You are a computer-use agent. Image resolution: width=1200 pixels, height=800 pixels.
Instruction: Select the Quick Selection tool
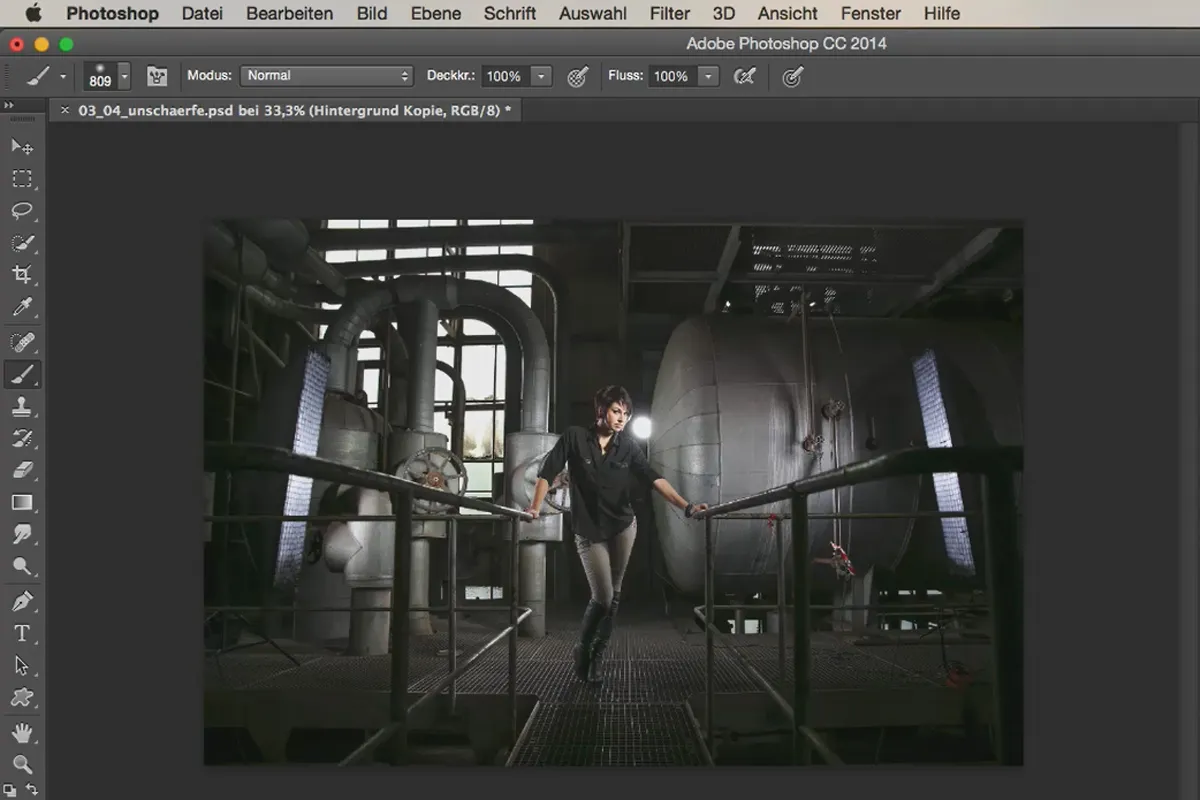pos(22,243)
